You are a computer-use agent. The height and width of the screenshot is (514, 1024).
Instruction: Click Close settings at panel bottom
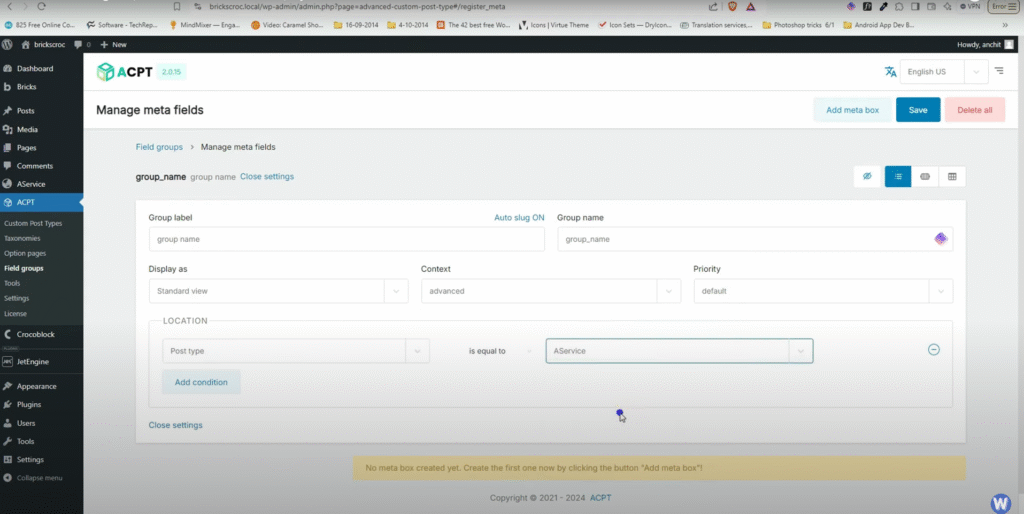point(176,425)
